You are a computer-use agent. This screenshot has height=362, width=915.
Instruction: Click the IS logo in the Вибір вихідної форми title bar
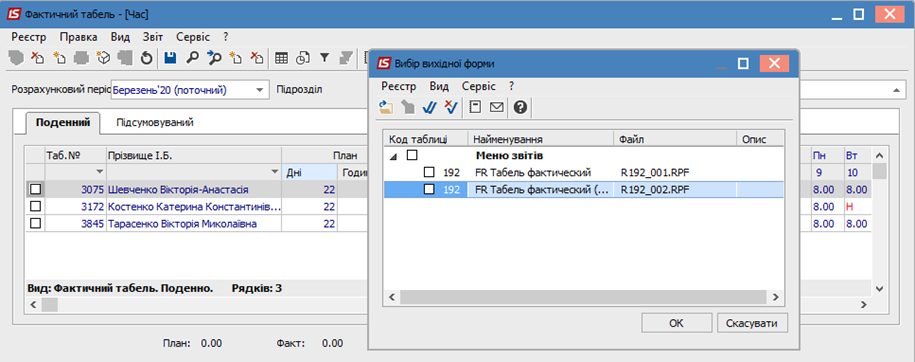coord(384,63)
